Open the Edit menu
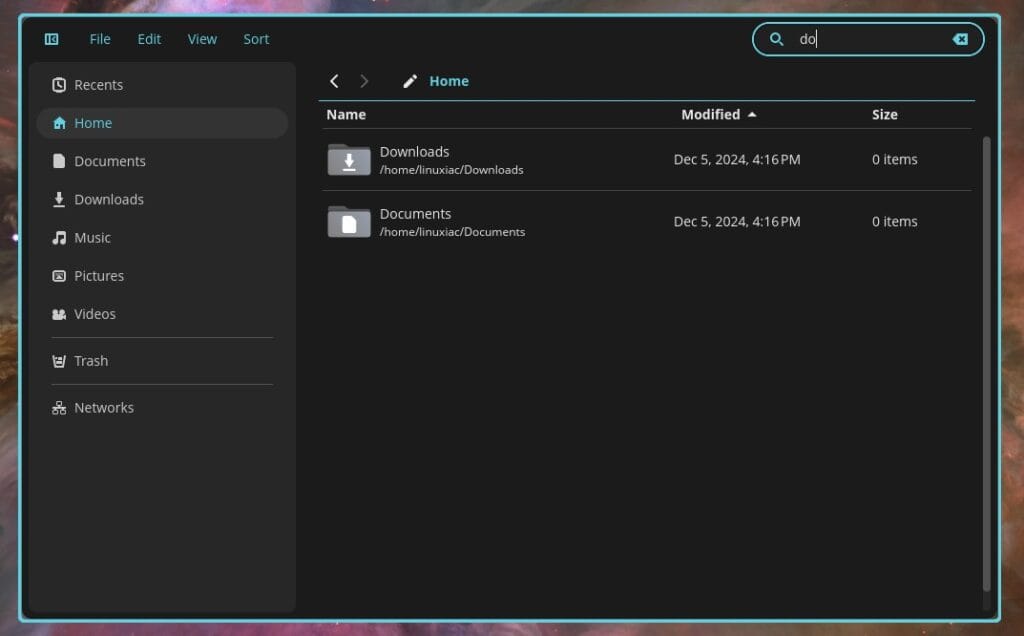 149,39
